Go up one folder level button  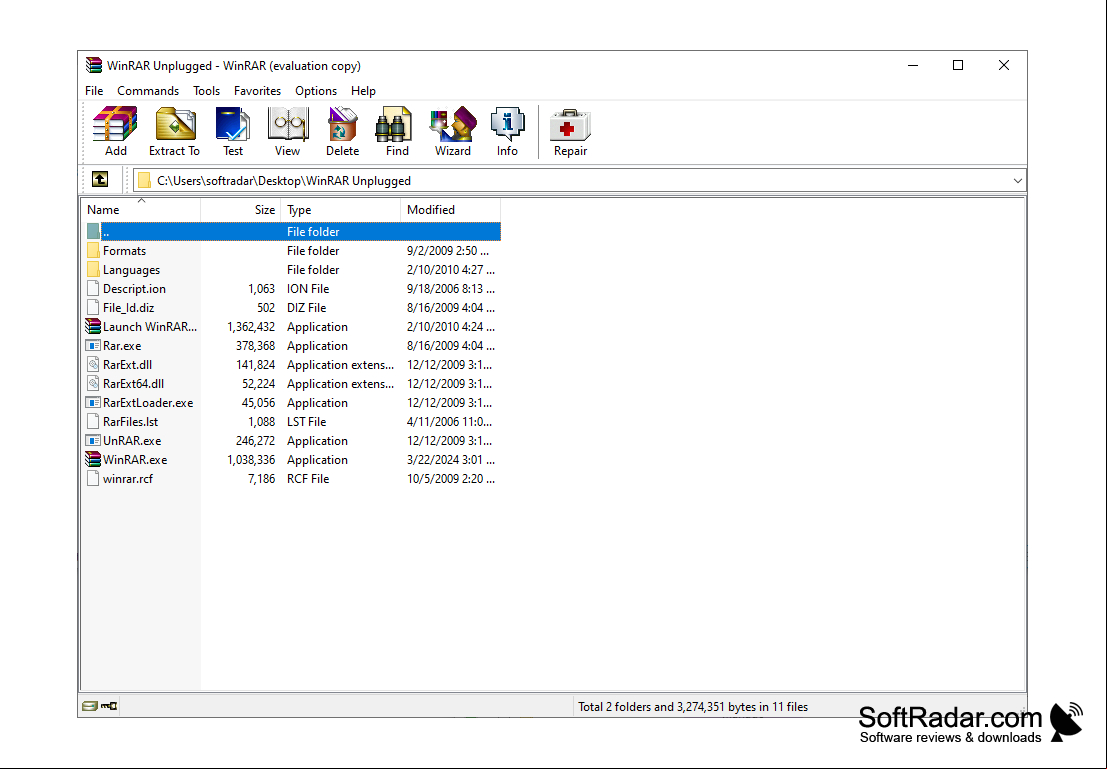point(100,179)
